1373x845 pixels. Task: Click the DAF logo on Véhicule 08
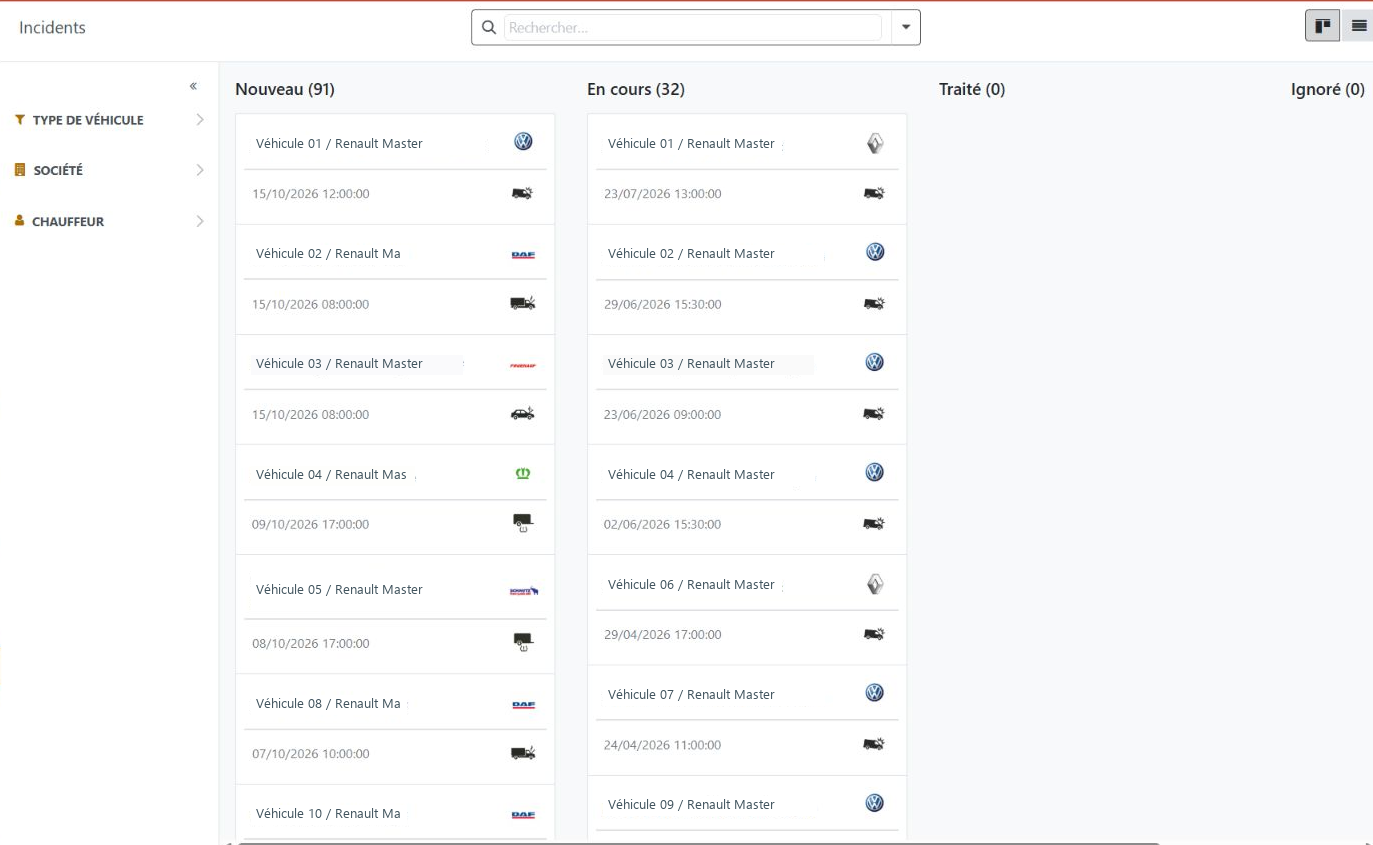point(523,705)
